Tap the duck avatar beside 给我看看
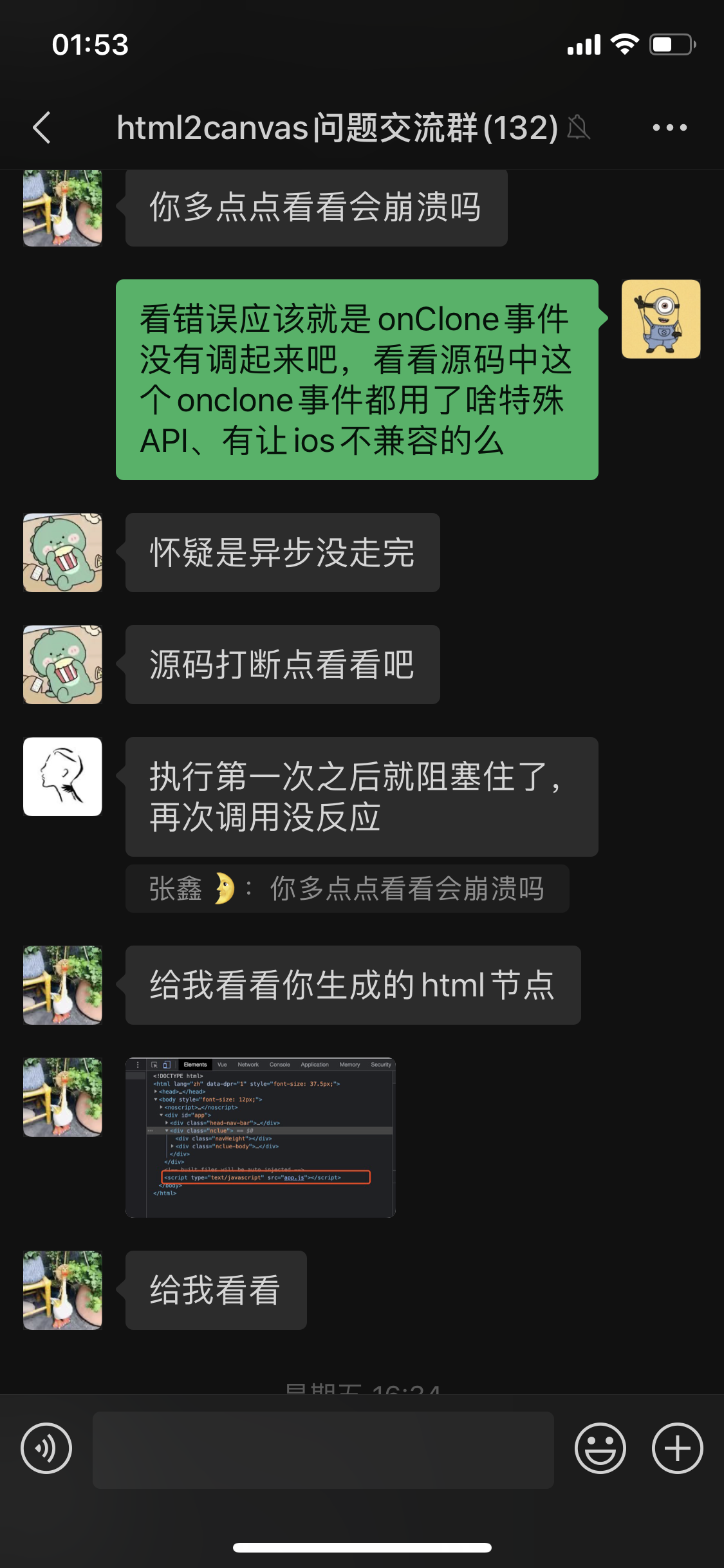 62,1291
